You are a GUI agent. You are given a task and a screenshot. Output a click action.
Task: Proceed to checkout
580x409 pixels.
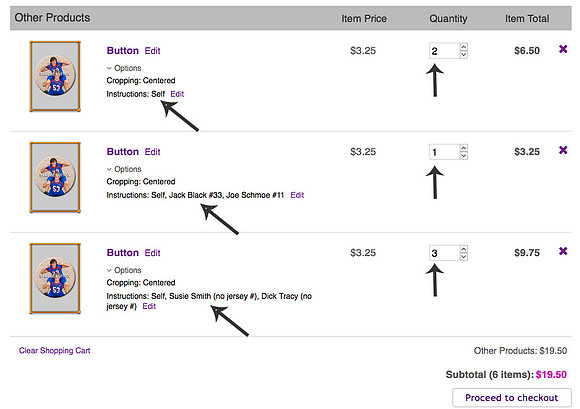[x=512, y=398]
